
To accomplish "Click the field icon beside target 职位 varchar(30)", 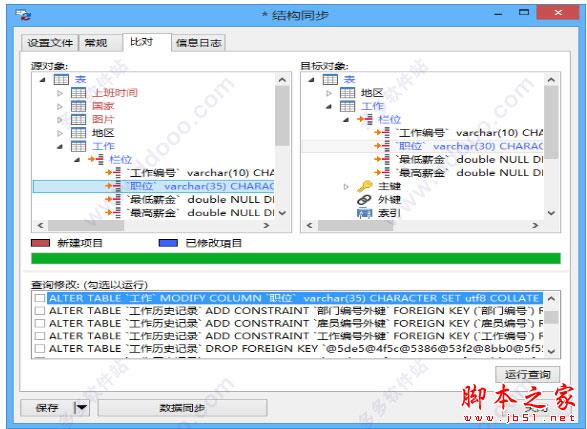I will click(x=382, y=146).
